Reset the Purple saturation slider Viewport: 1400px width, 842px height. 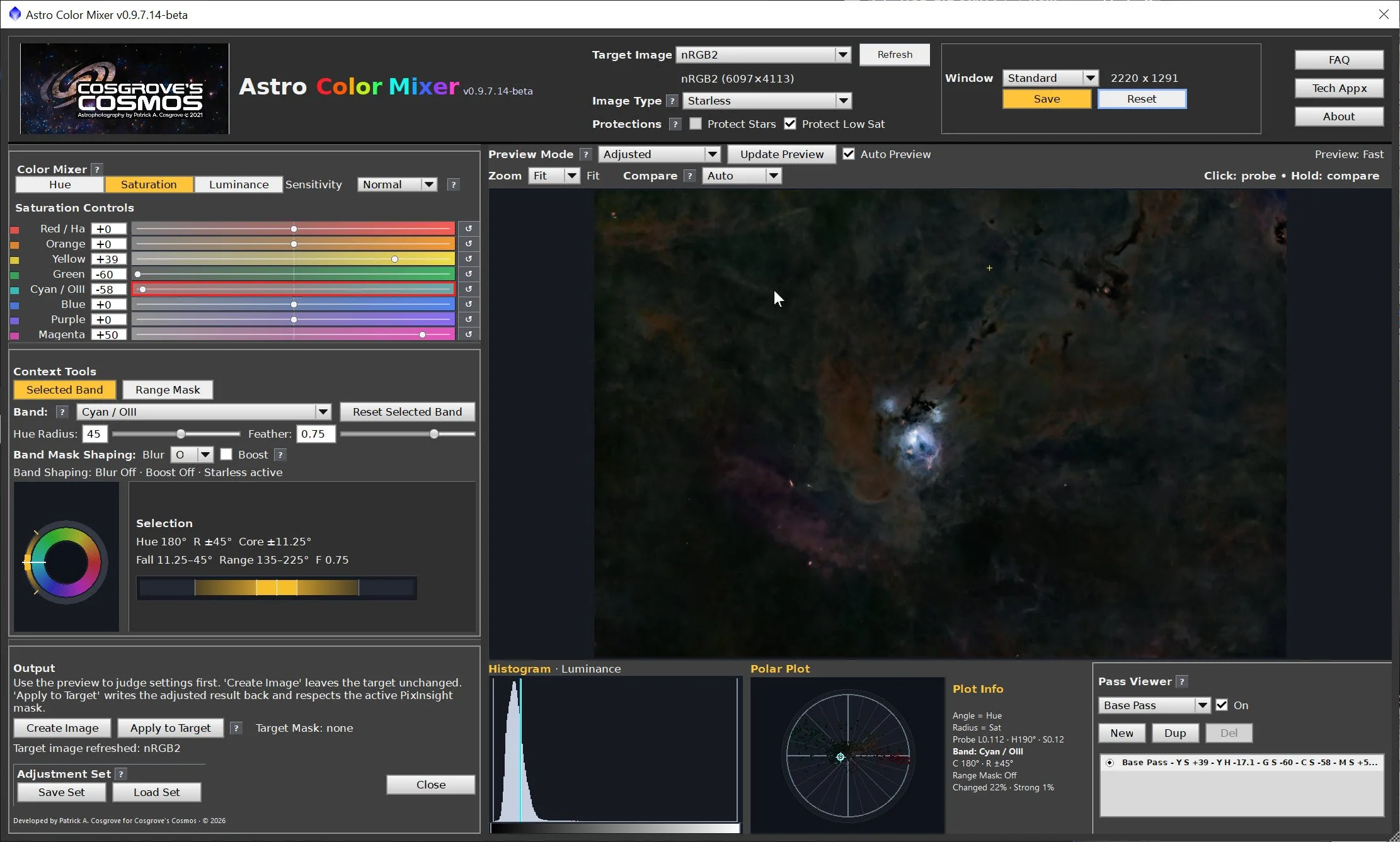pyautogui.click(x=468, y=319)
